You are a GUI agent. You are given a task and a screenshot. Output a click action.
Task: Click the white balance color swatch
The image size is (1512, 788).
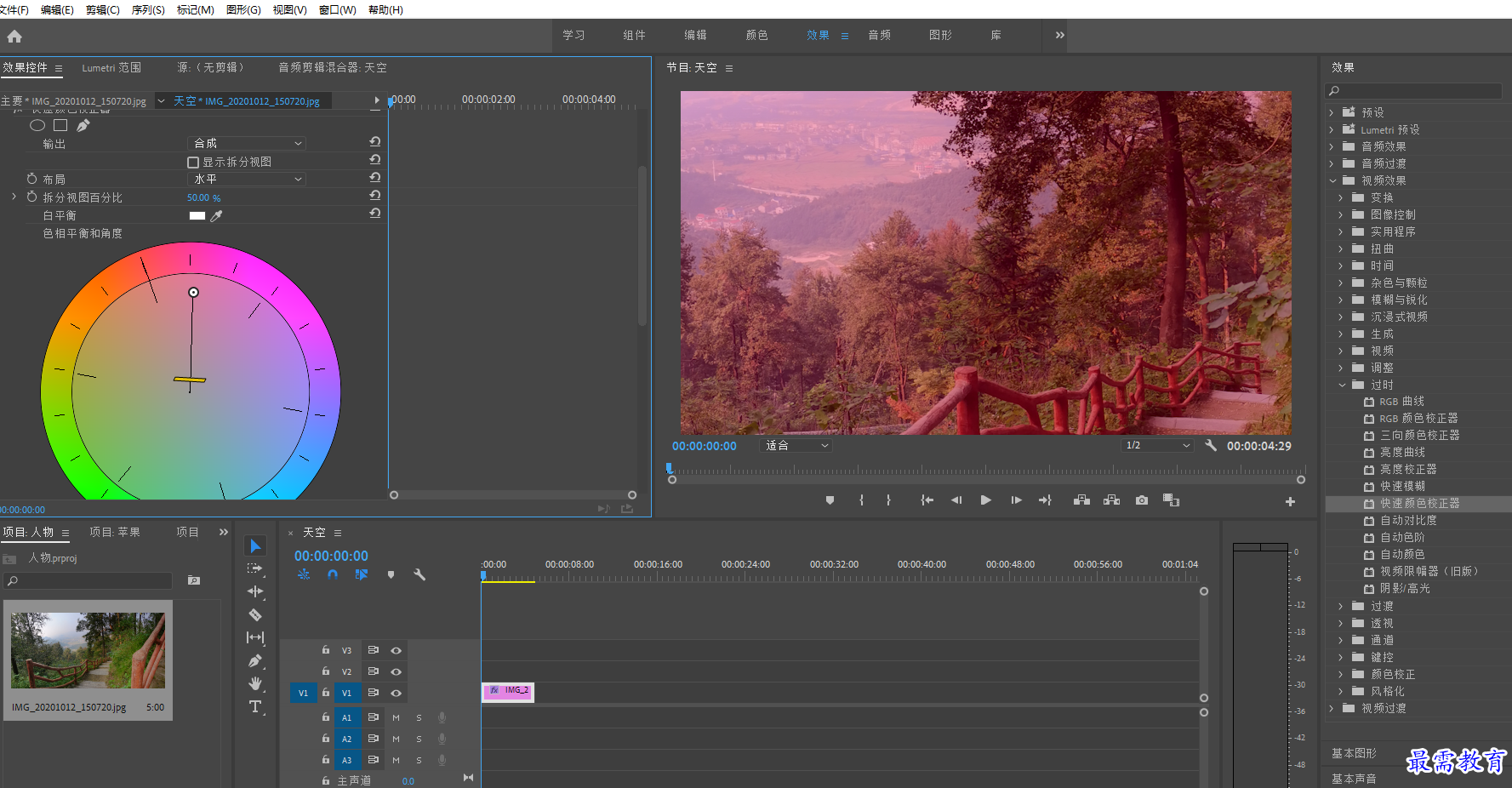pyautogui.click(x=197, y=215)
